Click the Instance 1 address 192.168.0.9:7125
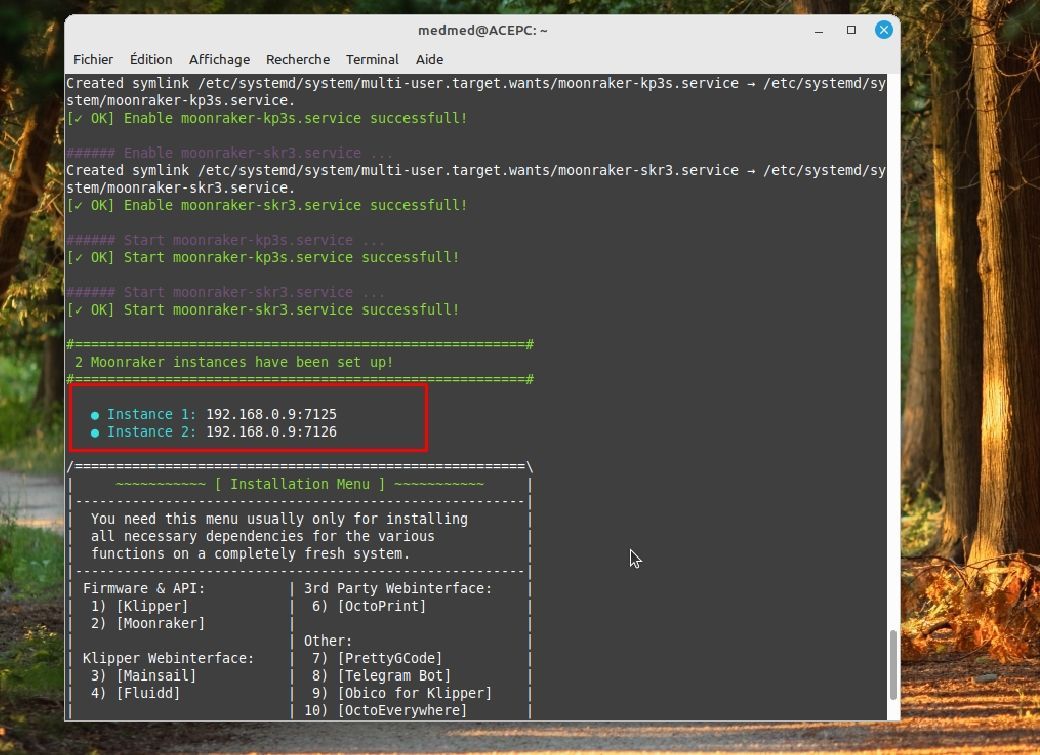The image size is (1040, 755). pyautogui.click(x=271, y=414)
